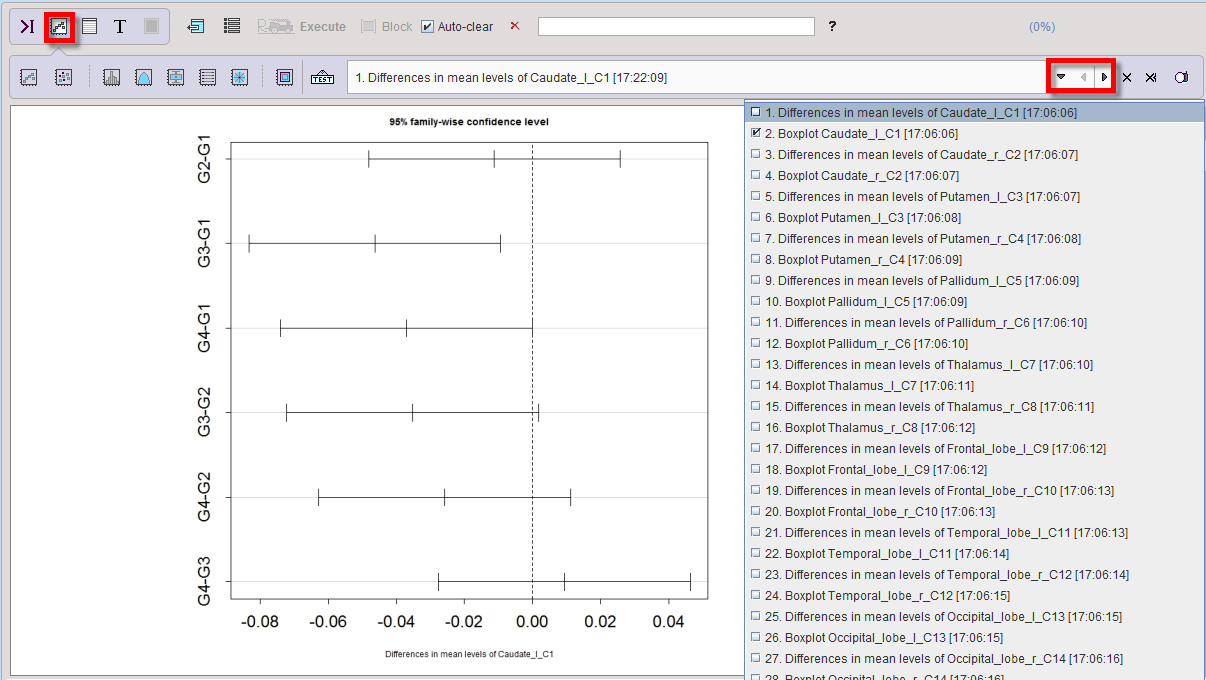Click the capture icon at the plot bar end

tap(1181, 77)
